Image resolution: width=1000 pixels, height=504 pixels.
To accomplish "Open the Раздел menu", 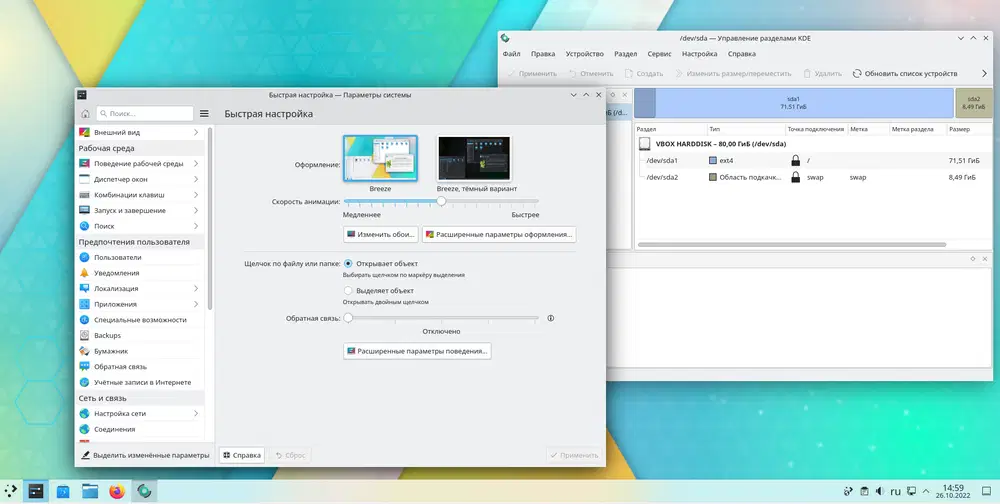I will [626, 54].
